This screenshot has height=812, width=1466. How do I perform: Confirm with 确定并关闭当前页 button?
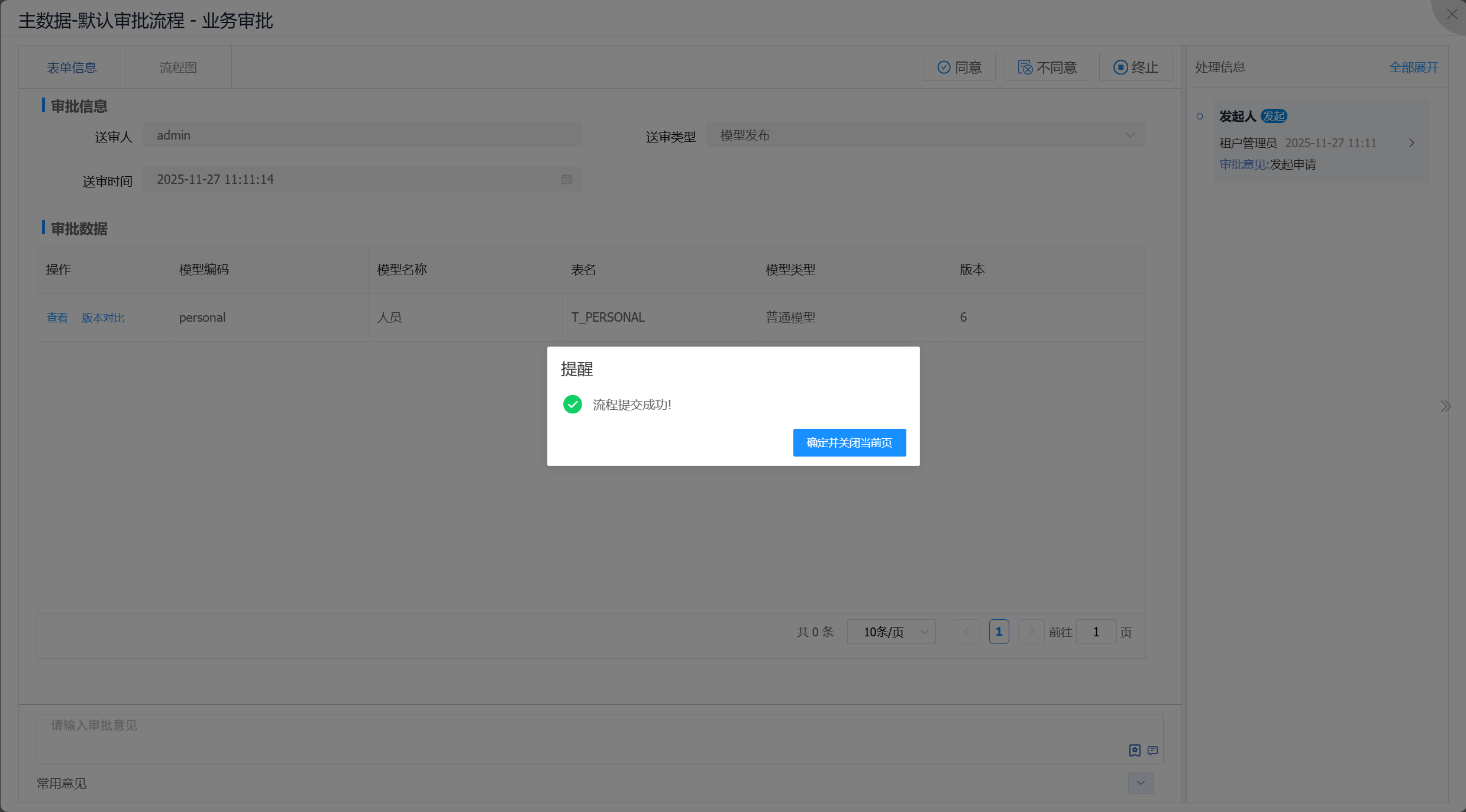[x=849, y=442]
